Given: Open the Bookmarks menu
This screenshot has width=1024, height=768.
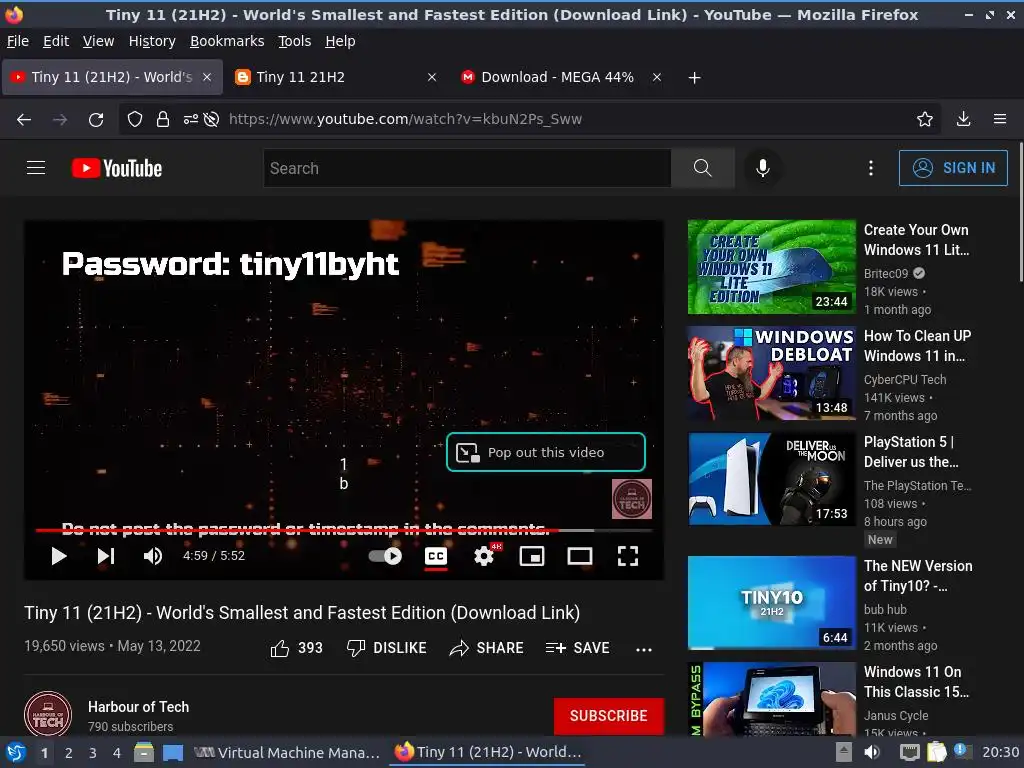Looking at the screenshot, I should [x=227, y=41].
